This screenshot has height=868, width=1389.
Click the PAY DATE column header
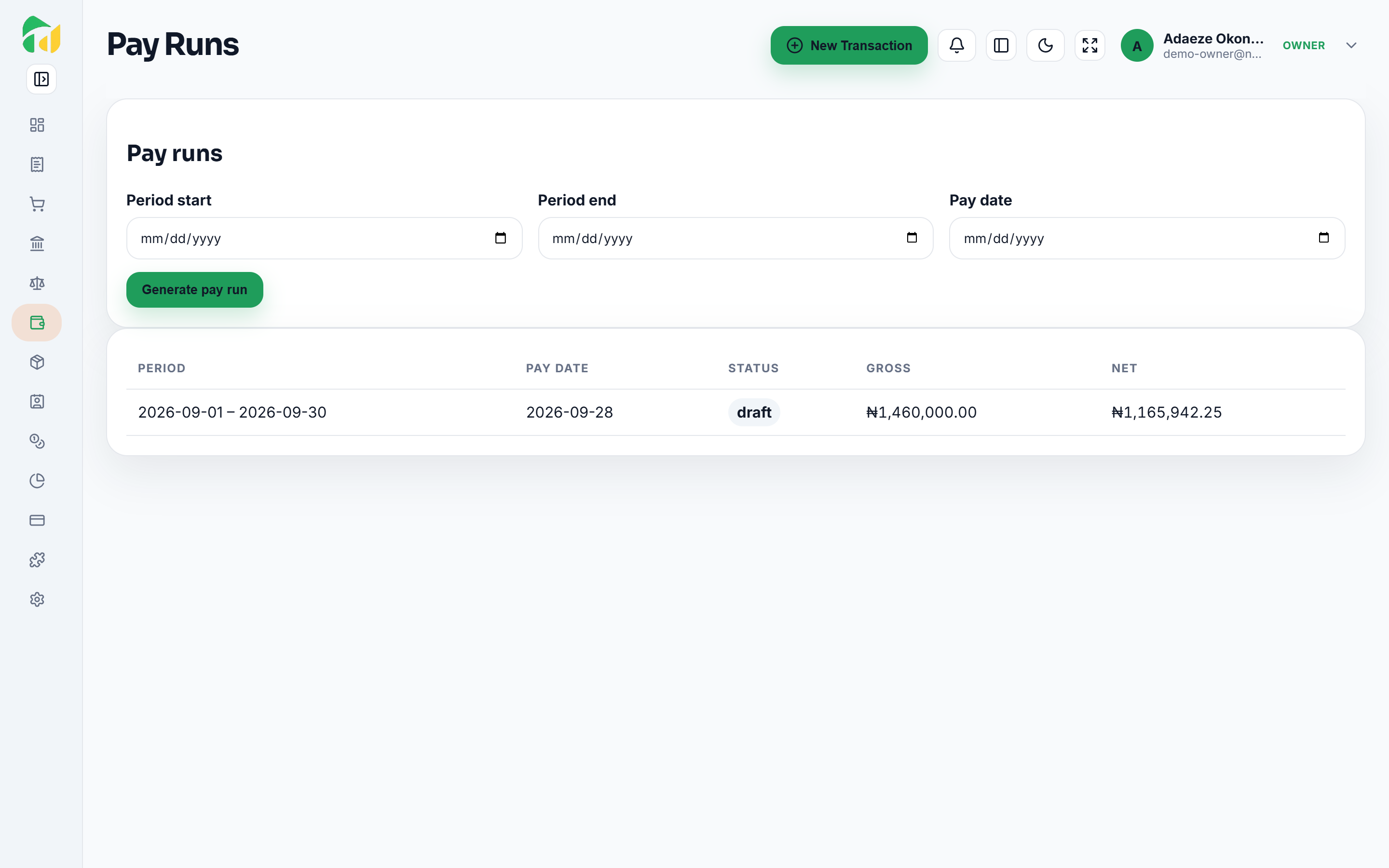(557, 368)
